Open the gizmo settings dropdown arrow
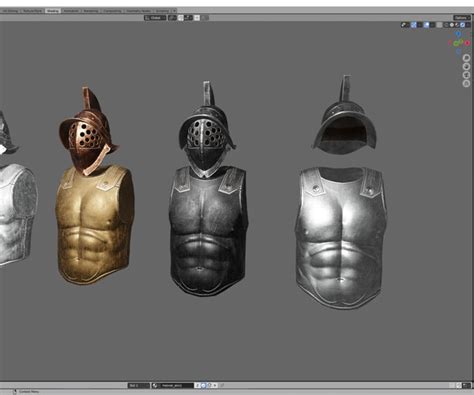 [420, 25]
